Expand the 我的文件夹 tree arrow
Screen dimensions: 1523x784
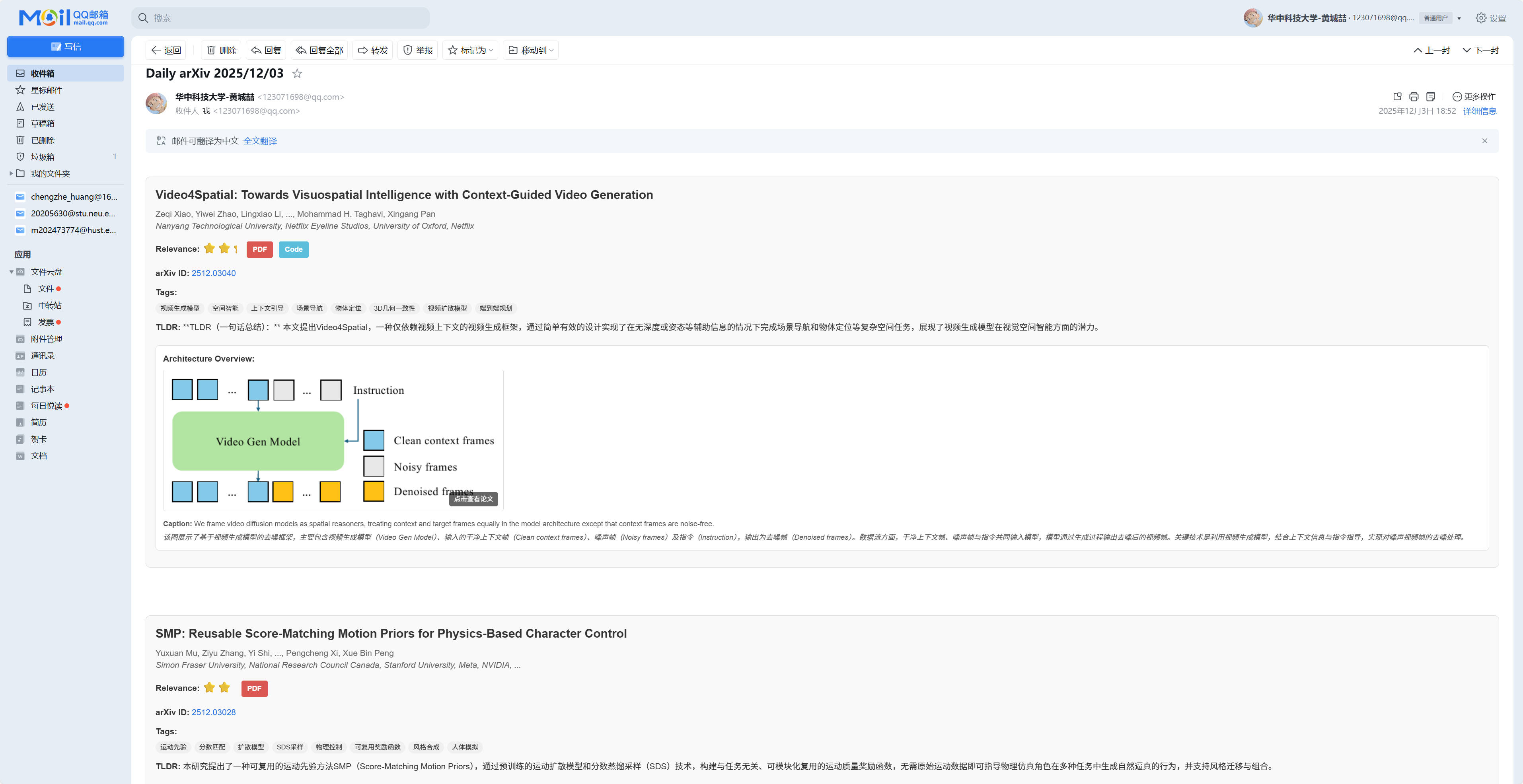coord(11,173)
